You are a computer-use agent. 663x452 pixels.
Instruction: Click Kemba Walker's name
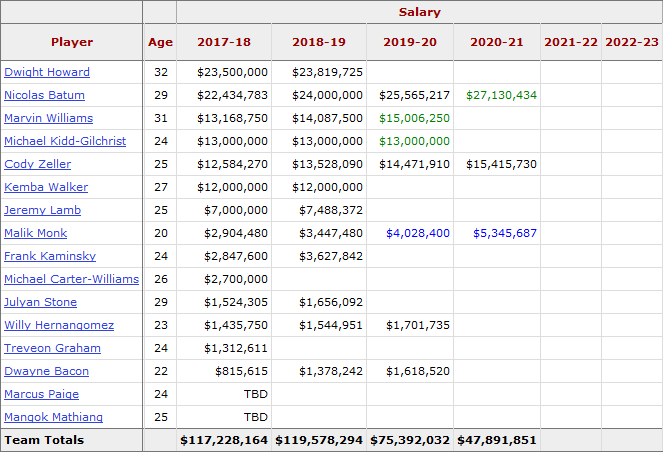pyautogui.click(x=46, y=187)
